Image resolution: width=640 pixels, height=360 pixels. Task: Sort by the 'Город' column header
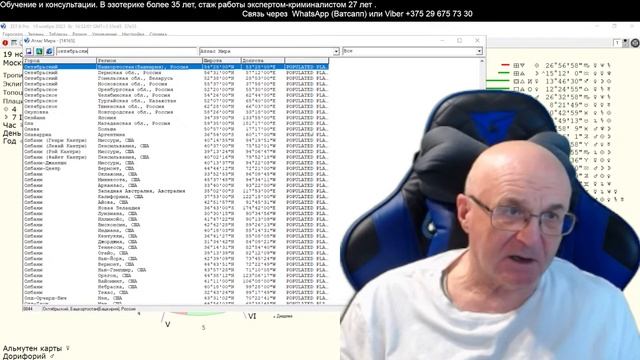click(60, 60)
